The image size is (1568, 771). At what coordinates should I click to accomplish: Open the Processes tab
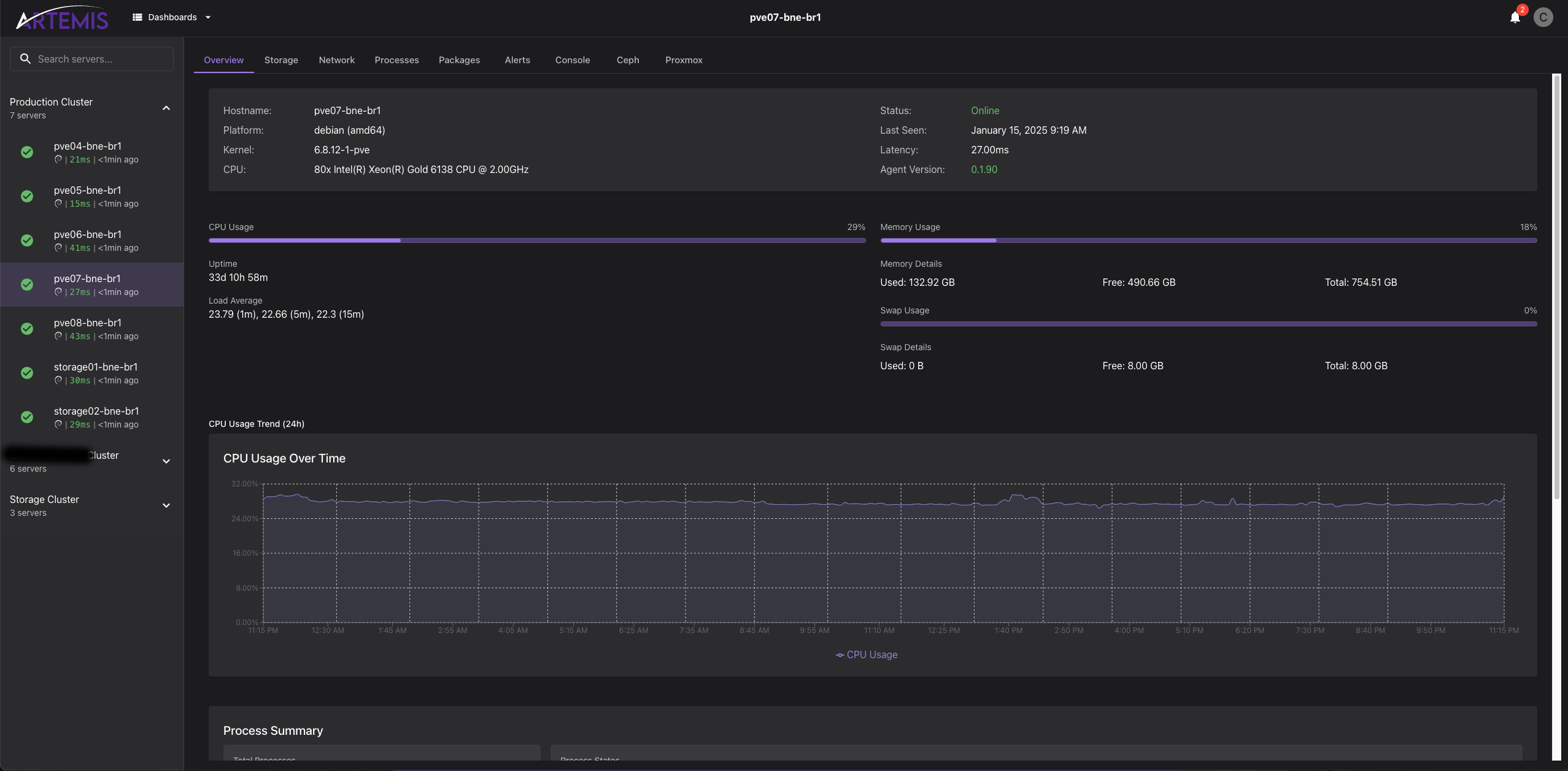pyautogui.click(x=396, y=60)
